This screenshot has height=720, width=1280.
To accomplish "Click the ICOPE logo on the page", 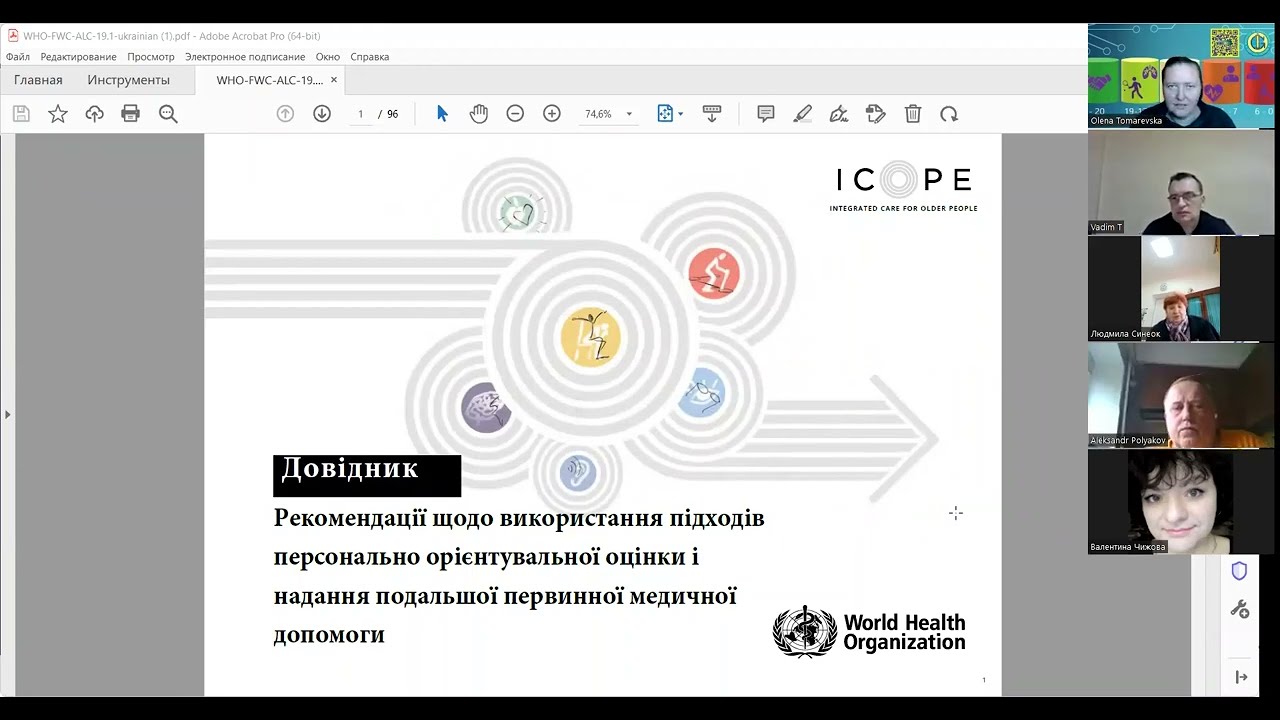I will (903, 187).
